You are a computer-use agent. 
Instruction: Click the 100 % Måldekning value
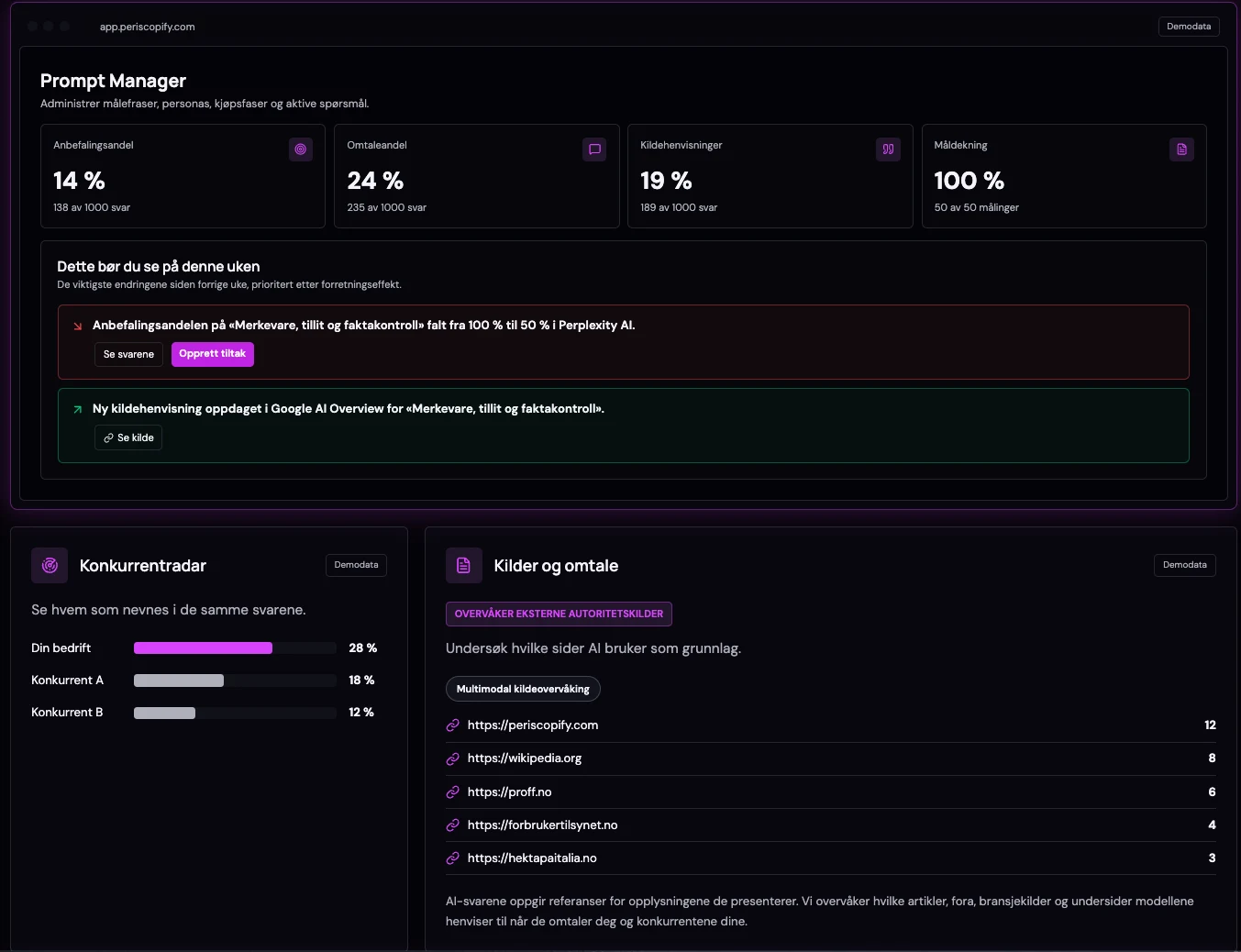[x=970, y=181]
